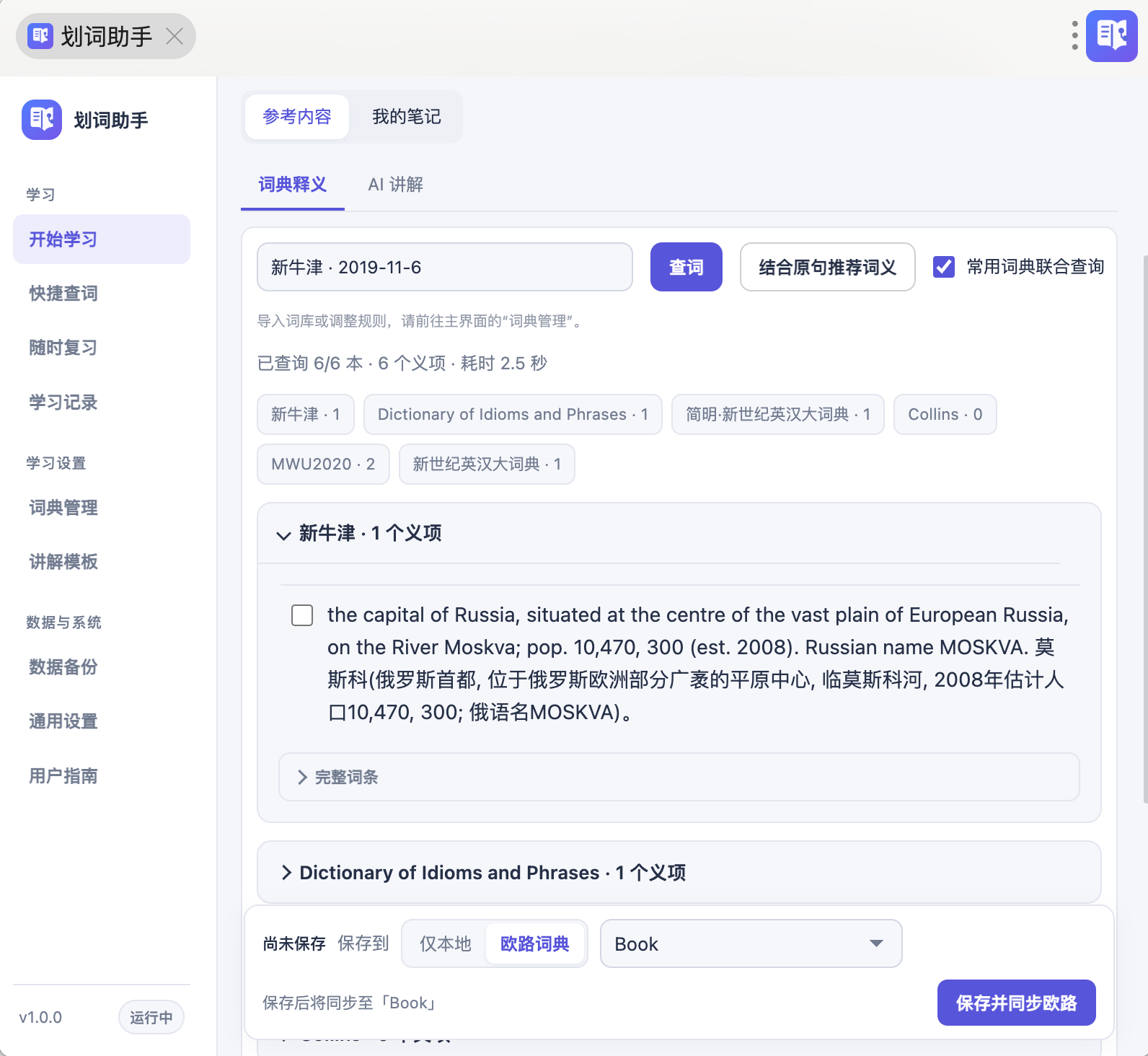The image size is (1148, 1056).
Task: Open 通用设置 in the sidebar
Action: point(102,721)
